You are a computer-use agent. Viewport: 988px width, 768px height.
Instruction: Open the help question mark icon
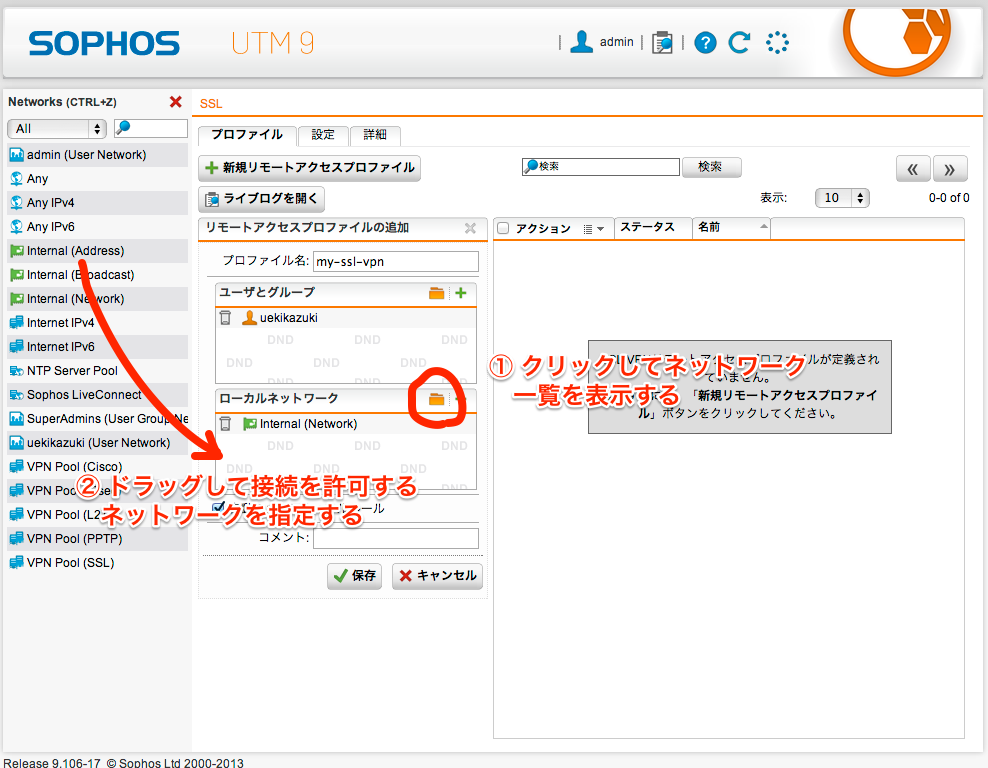(705, 43)
